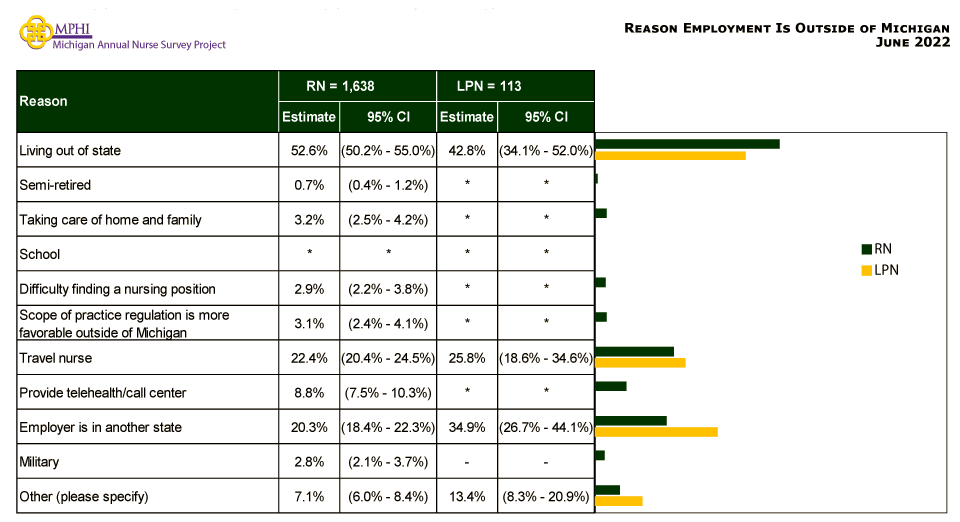
Task: Click the 0.7% estimate cell
Action: point(309,185)
